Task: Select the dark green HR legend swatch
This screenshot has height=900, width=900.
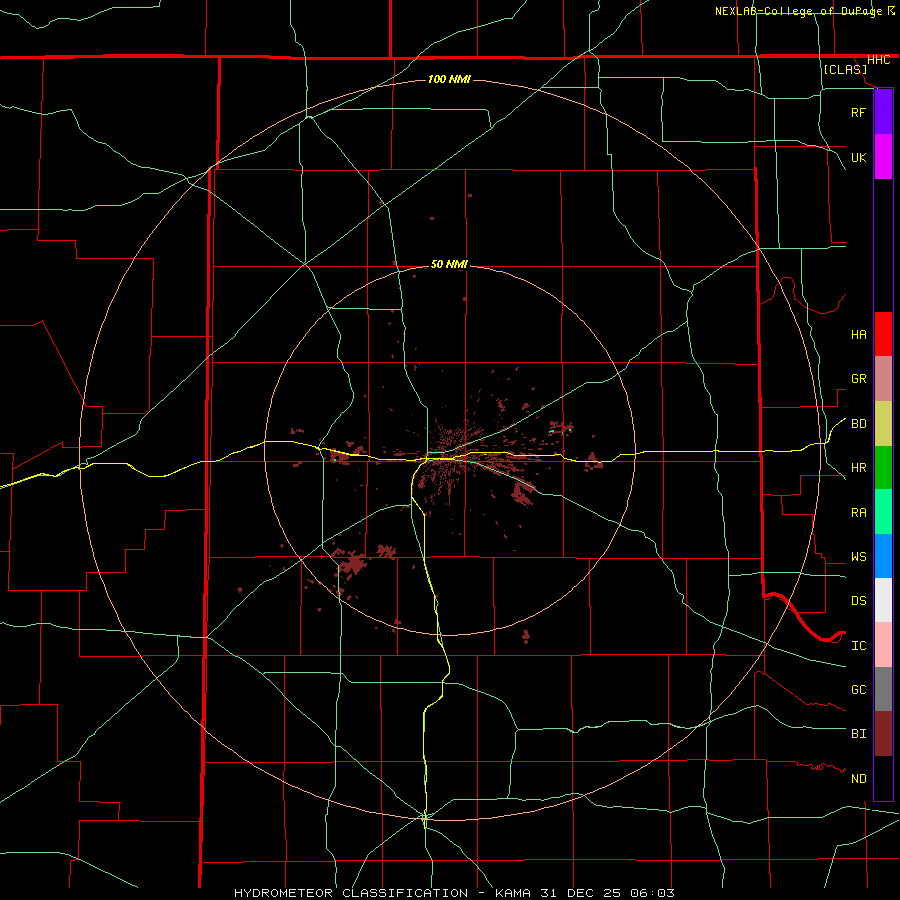Action: tap(883, 468)
